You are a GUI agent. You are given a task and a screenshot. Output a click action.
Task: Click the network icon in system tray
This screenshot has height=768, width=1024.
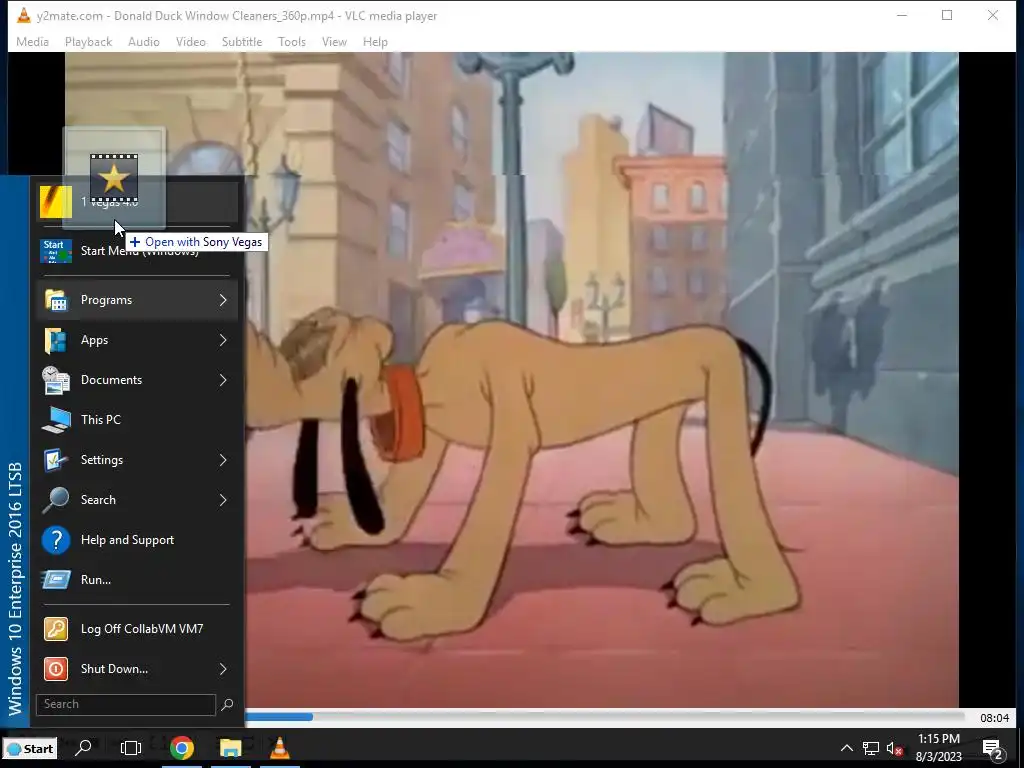(x=871, y=748)
